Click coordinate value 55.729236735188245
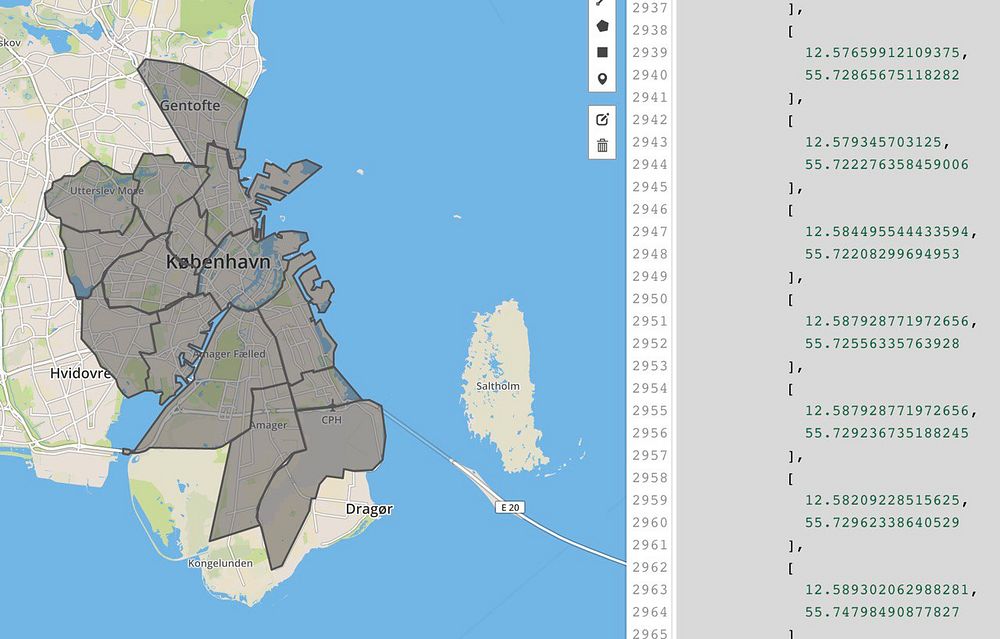Viewport: 1000px width, 639px height. (x=886, y=433)
